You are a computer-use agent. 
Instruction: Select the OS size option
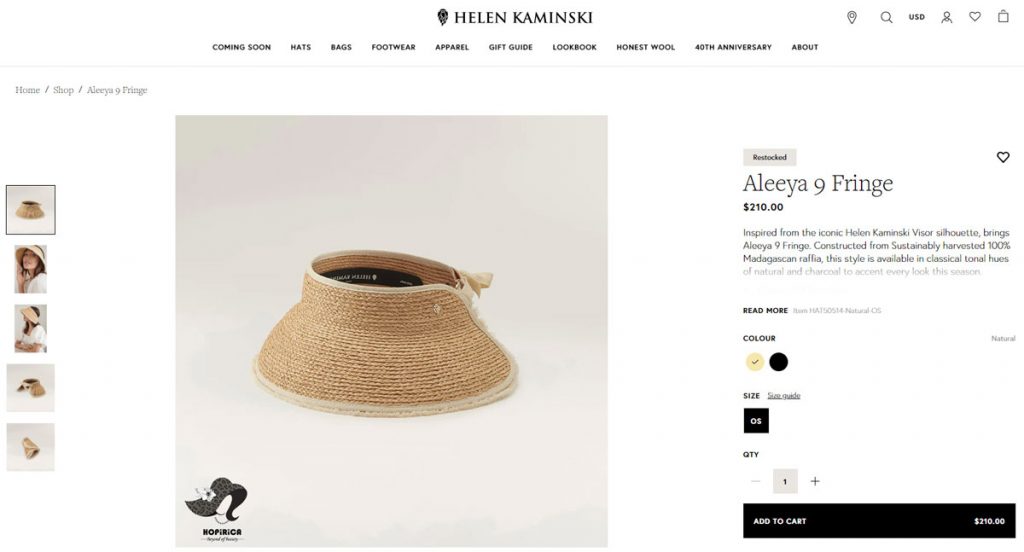pos(756,421)
